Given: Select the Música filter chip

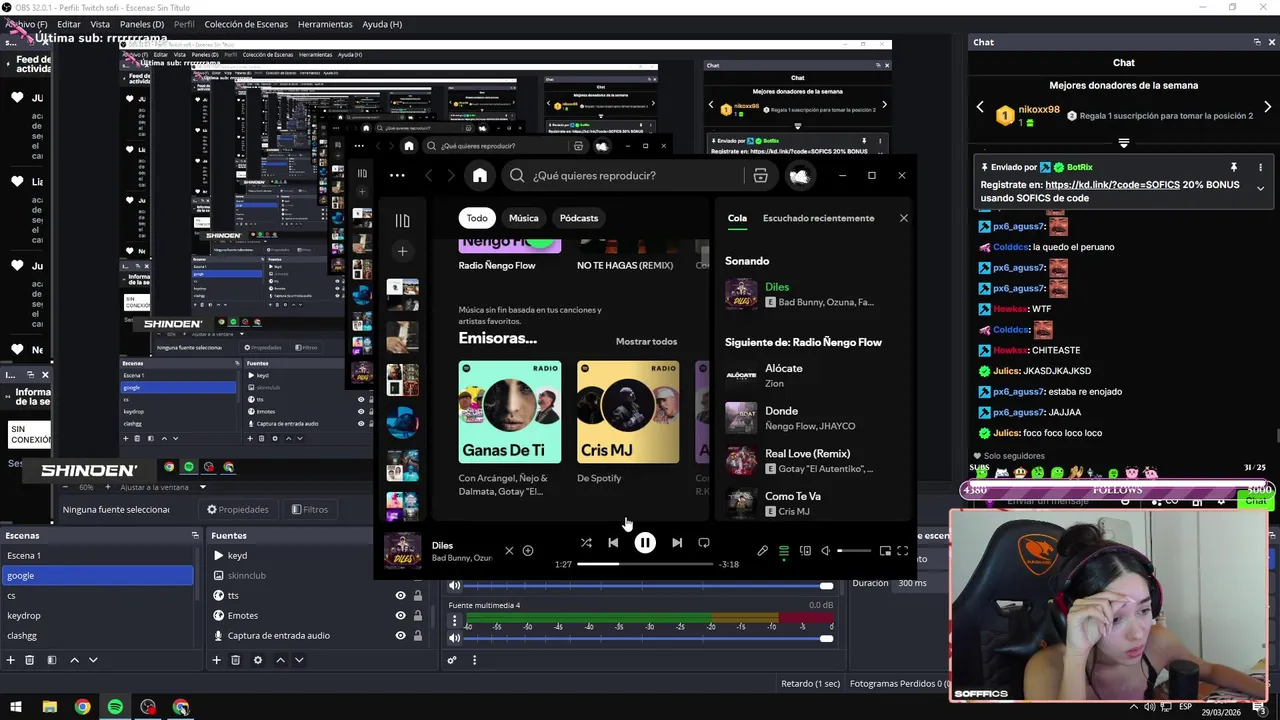Looking at the screenshot, I should [x=523, y=218].
